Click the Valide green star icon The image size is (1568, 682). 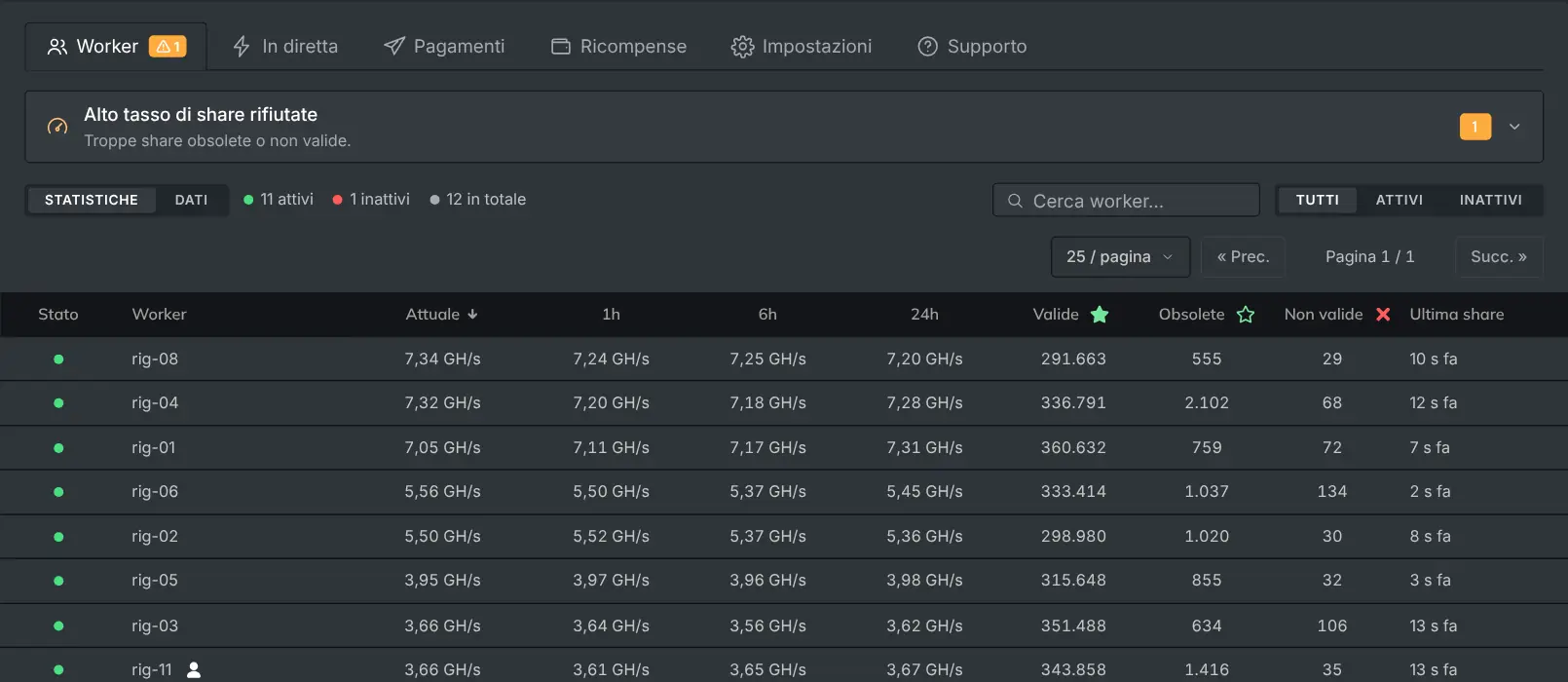1100,315
